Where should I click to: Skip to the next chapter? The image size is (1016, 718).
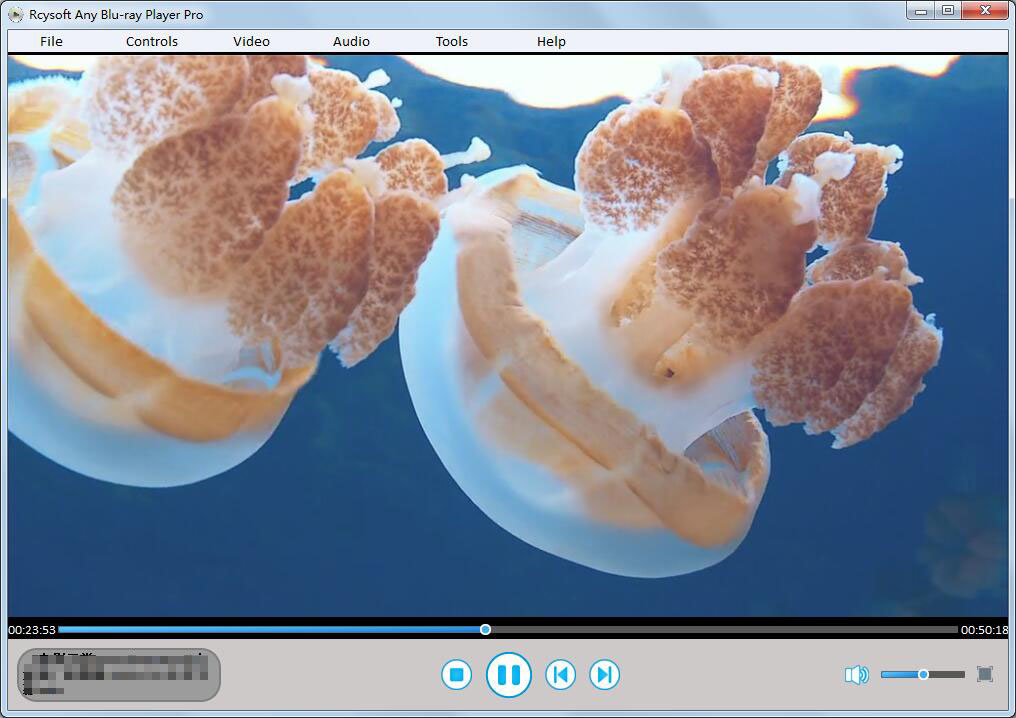604,675
